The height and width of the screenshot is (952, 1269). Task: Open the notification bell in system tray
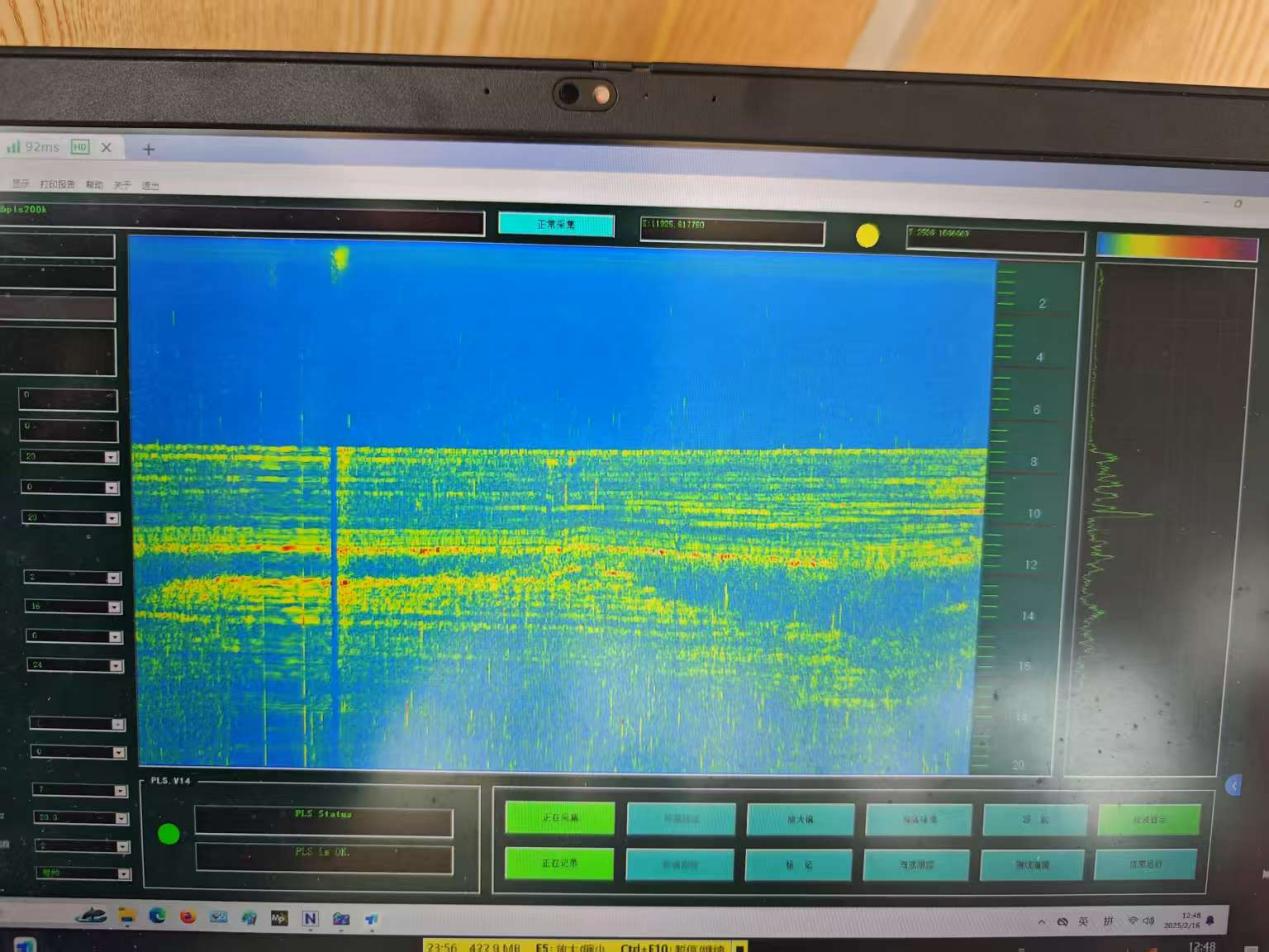(1211, 919)
